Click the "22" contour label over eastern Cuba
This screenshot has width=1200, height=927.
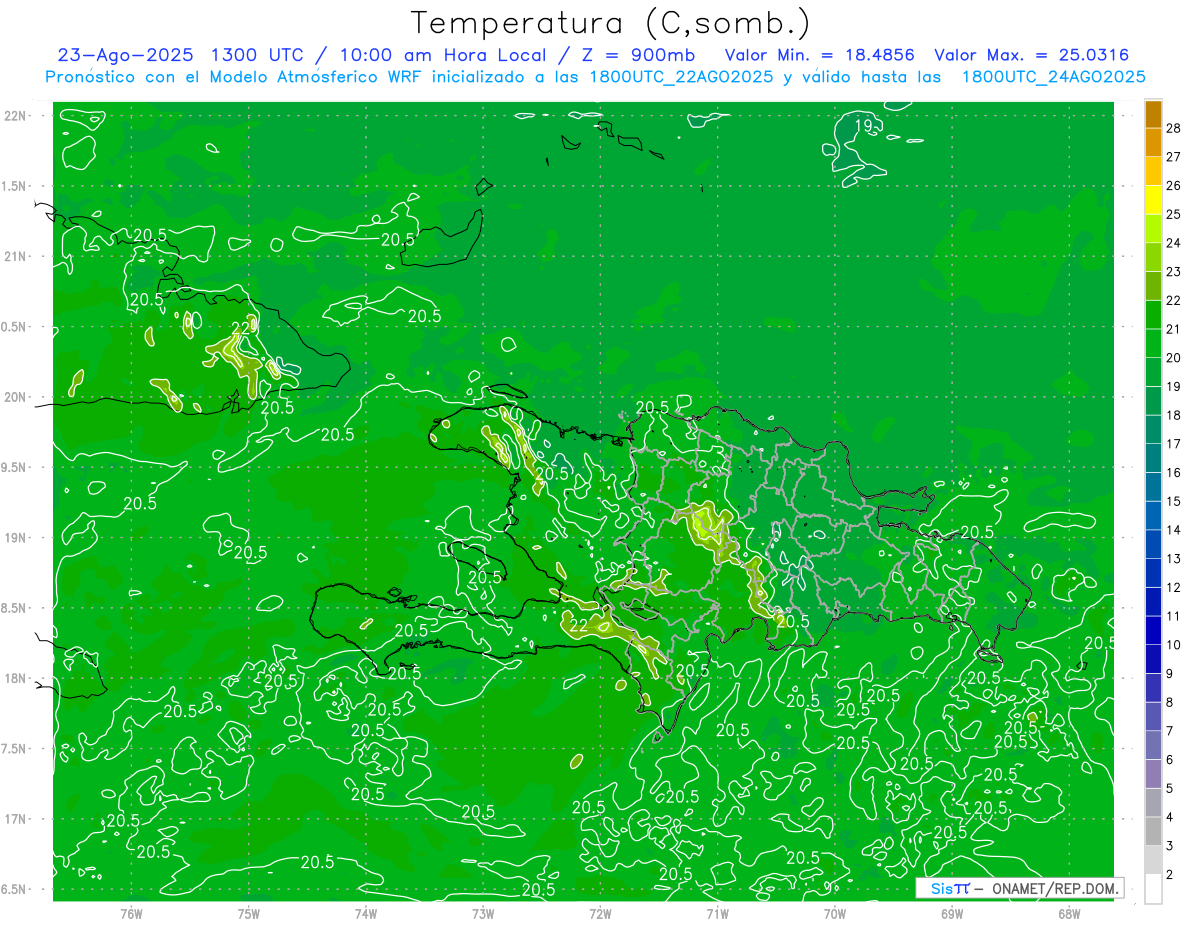click(241, 326)
